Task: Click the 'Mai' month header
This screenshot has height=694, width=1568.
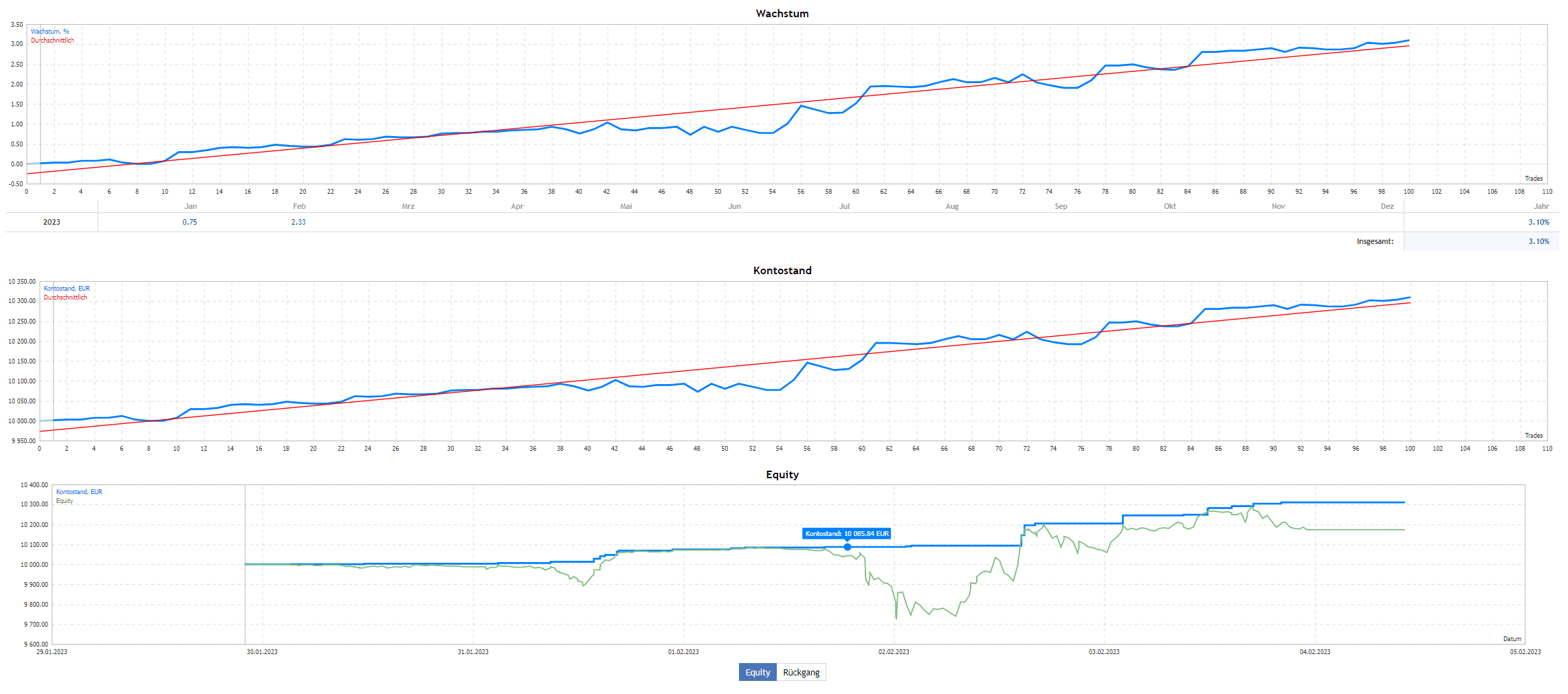Action: click(x=626, y=206)
